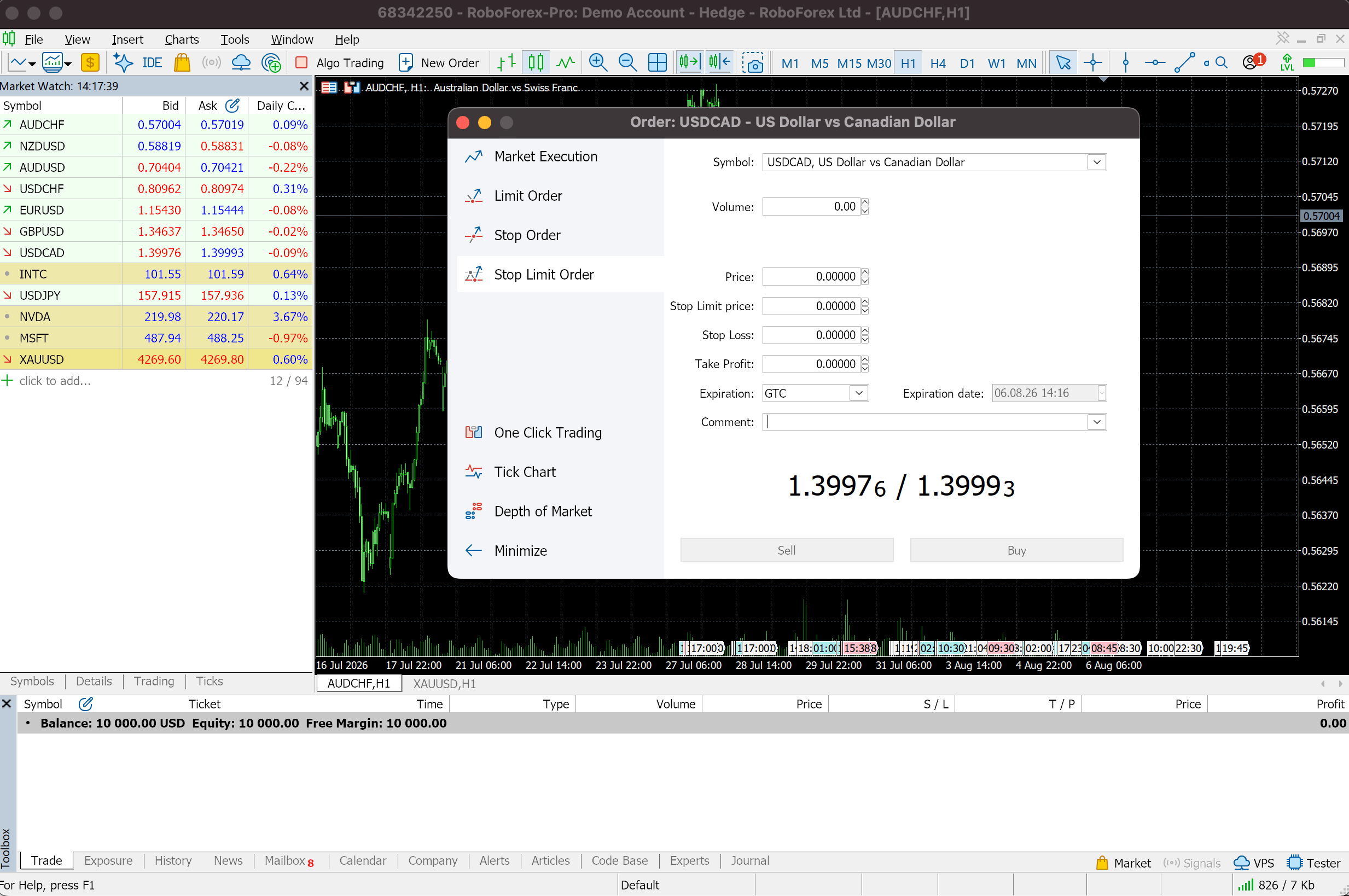Click the Price input field

tap(811, 277)
